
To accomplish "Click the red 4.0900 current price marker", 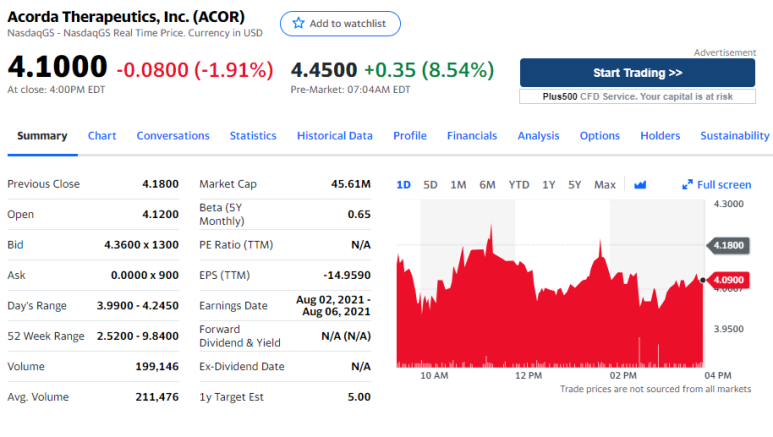I will 729,280.
